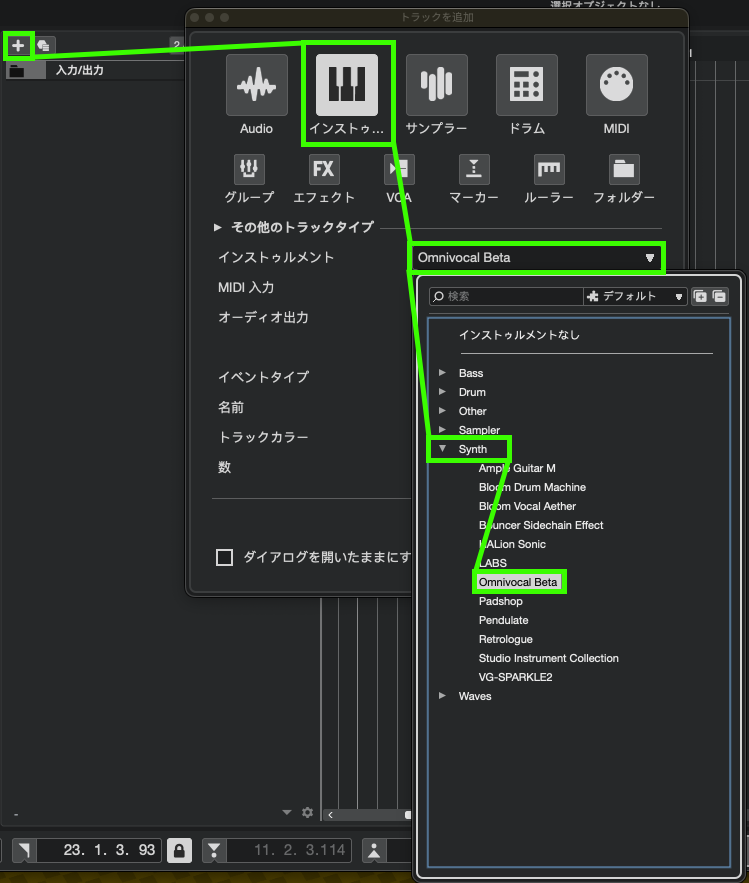Screen dimensions: 749x883
Task: Choose the FX effect track icon
Action: tap(323, 168)
